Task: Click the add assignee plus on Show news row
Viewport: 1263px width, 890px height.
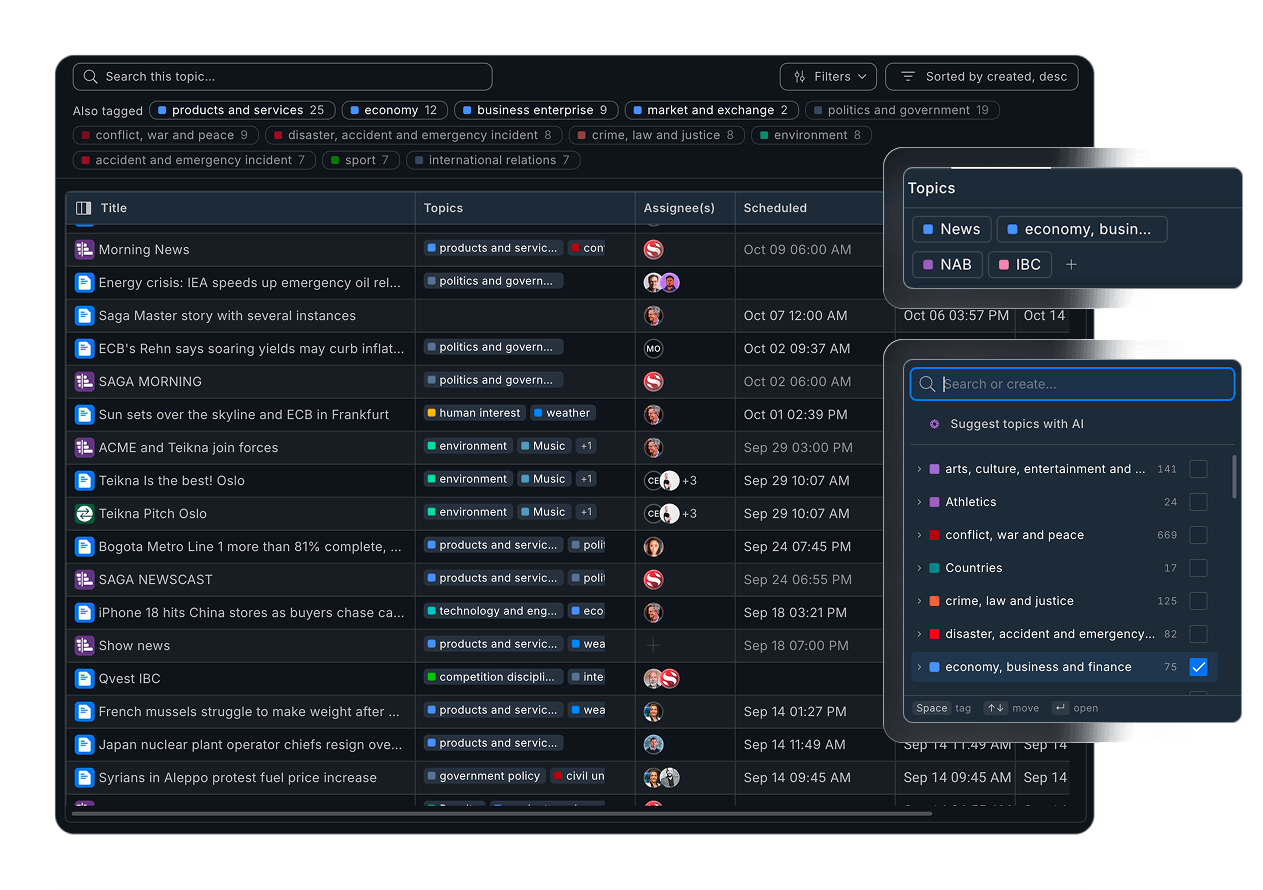Action: [654, 646]
